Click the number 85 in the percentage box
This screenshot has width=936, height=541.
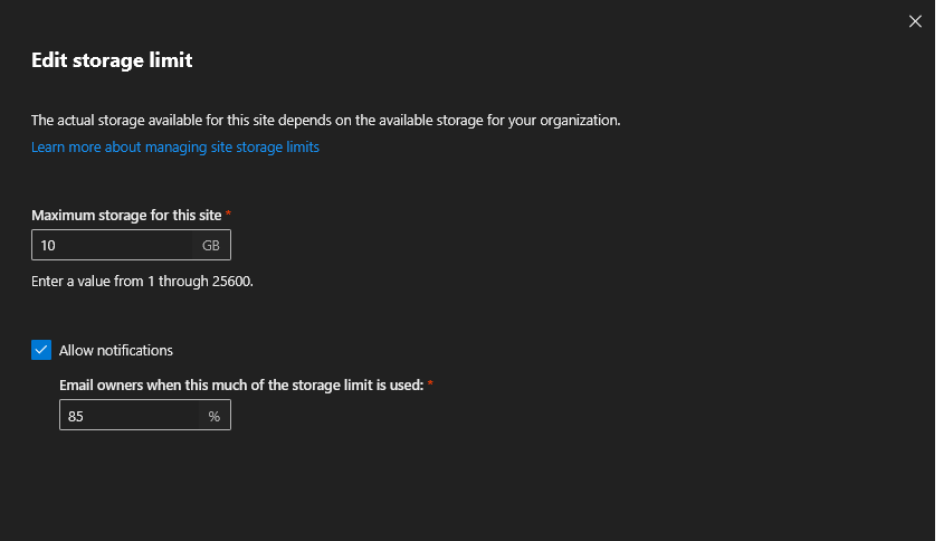tap(76, 416)
